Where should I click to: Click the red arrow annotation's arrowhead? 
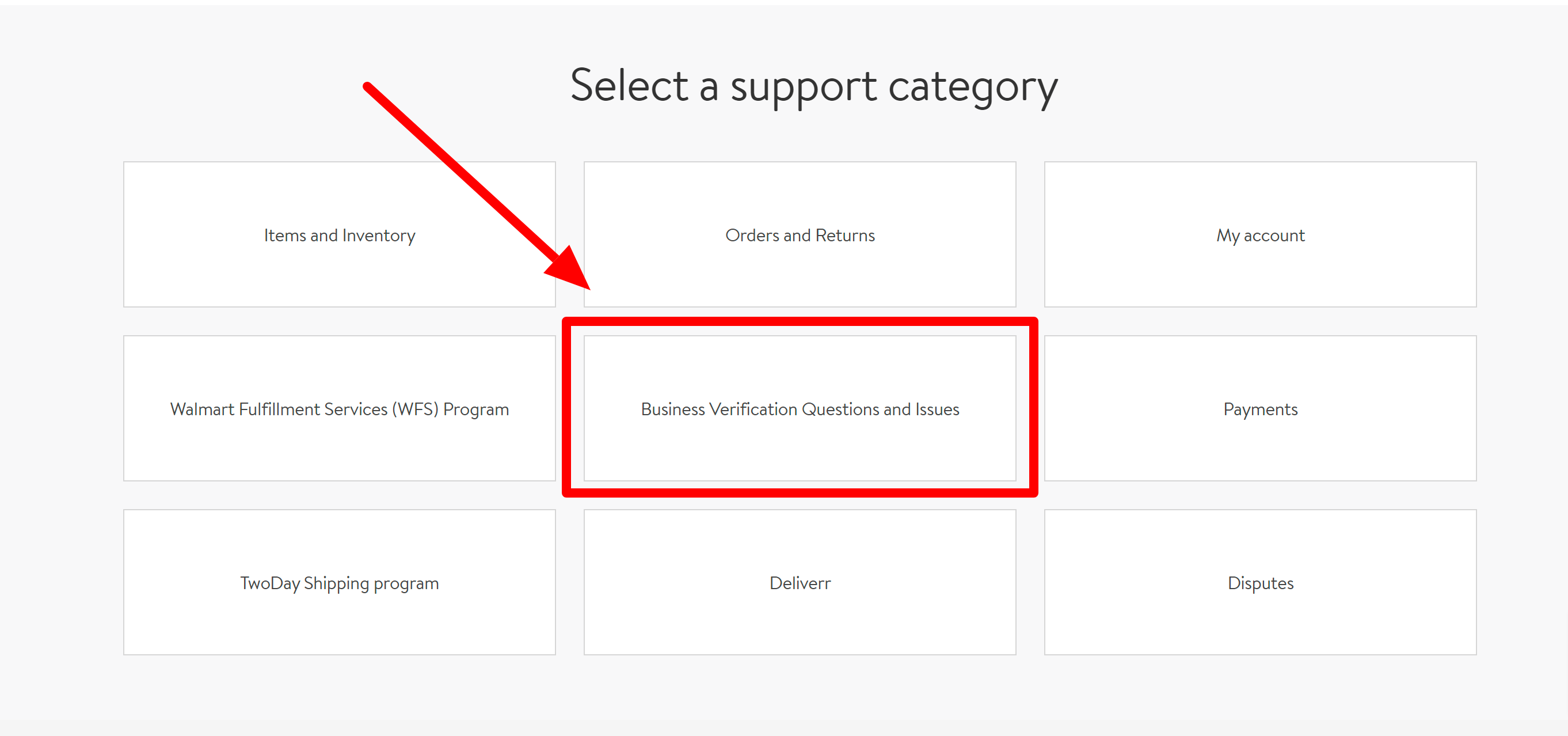click(x=570, y=270)
